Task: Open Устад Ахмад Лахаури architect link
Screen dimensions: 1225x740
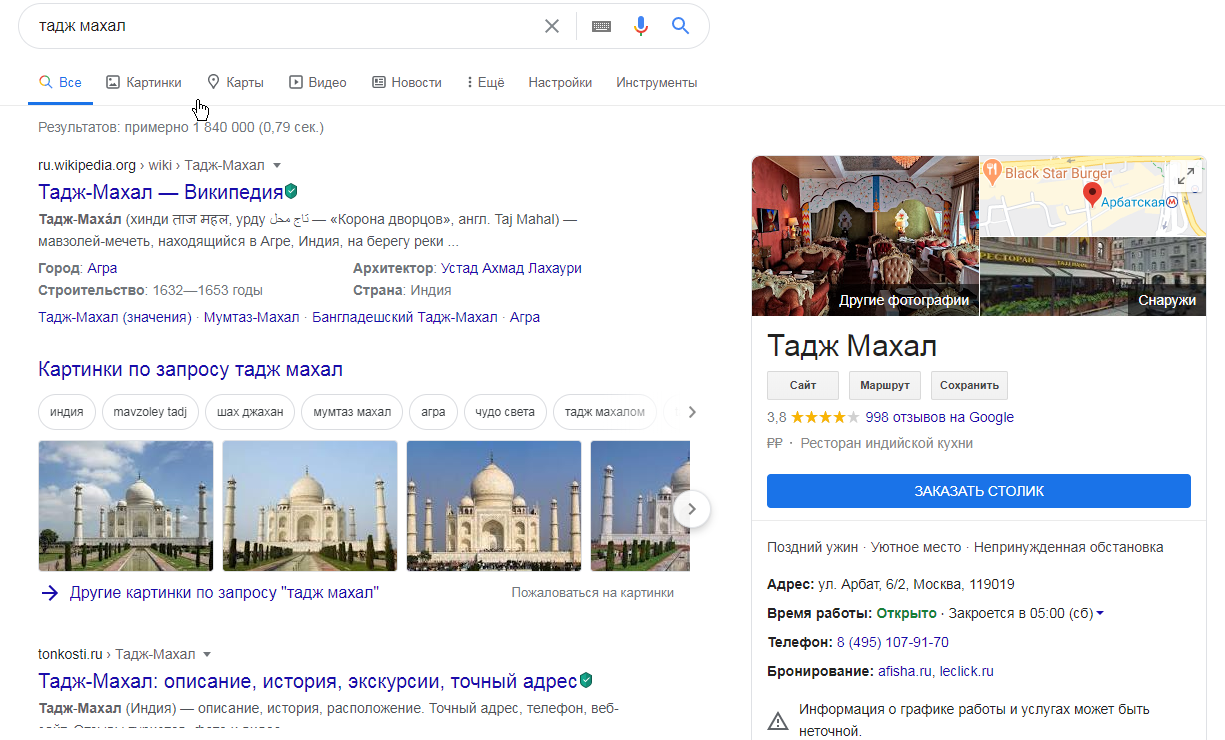Action: click(x=511, y=268)
